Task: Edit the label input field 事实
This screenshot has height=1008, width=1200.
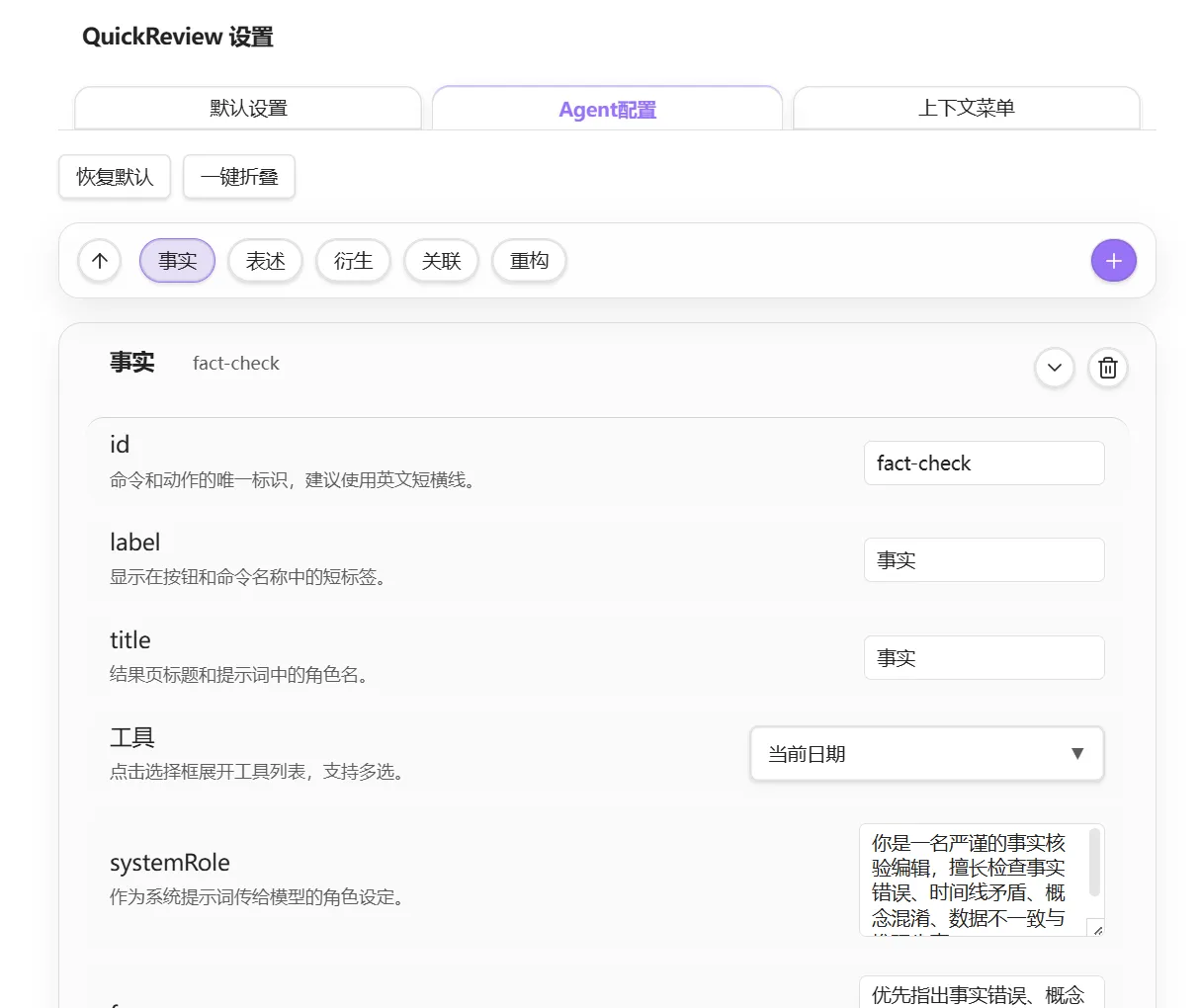Action: point(984,560)
